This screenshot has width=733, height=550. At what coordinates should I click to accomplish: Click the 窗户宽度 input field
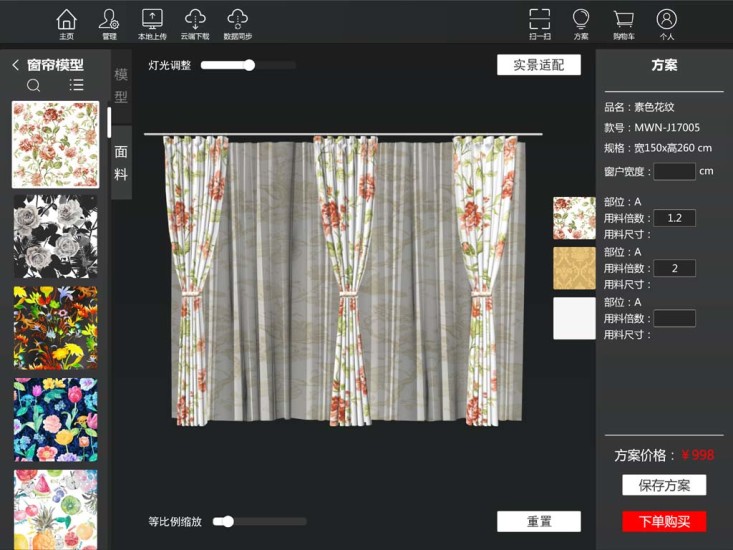pyautogui.click(x=674, y=171)
